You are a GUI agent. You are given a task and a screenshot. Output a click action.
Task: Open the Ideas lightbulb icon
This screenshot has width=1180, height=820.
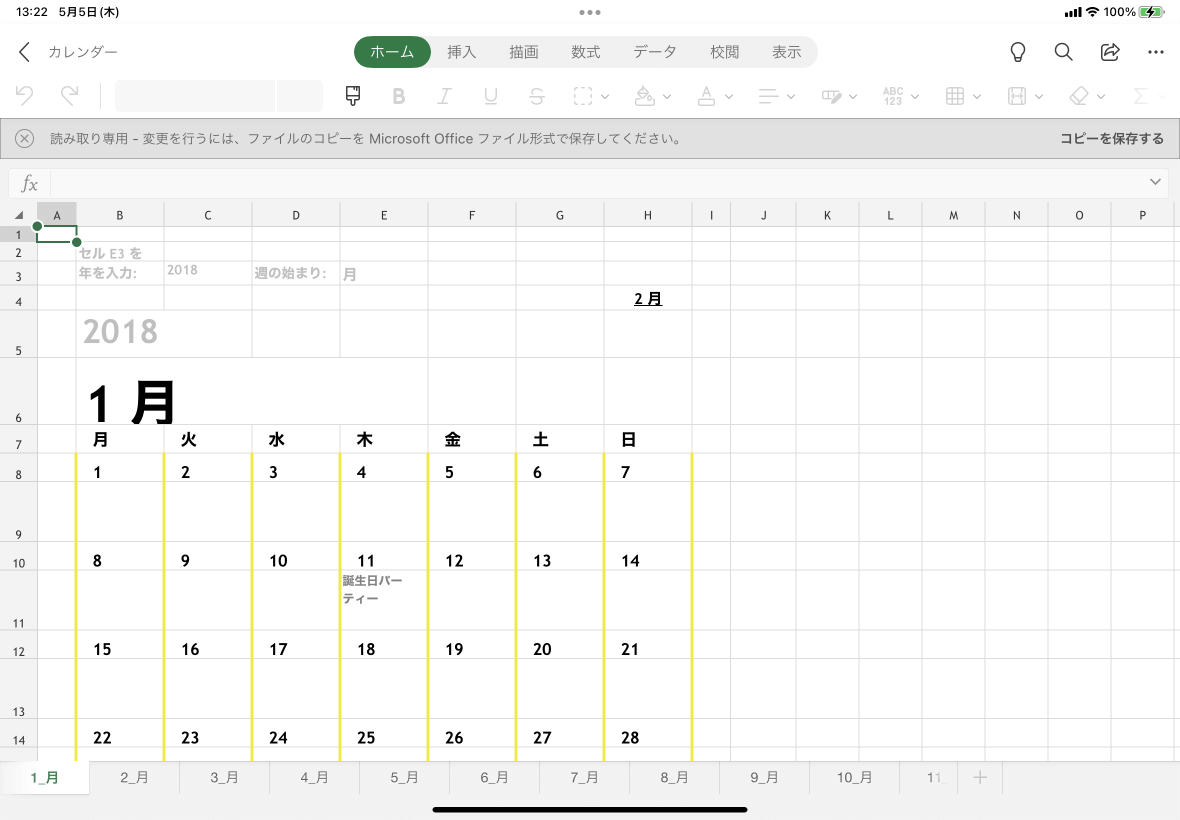(1017, 51)
